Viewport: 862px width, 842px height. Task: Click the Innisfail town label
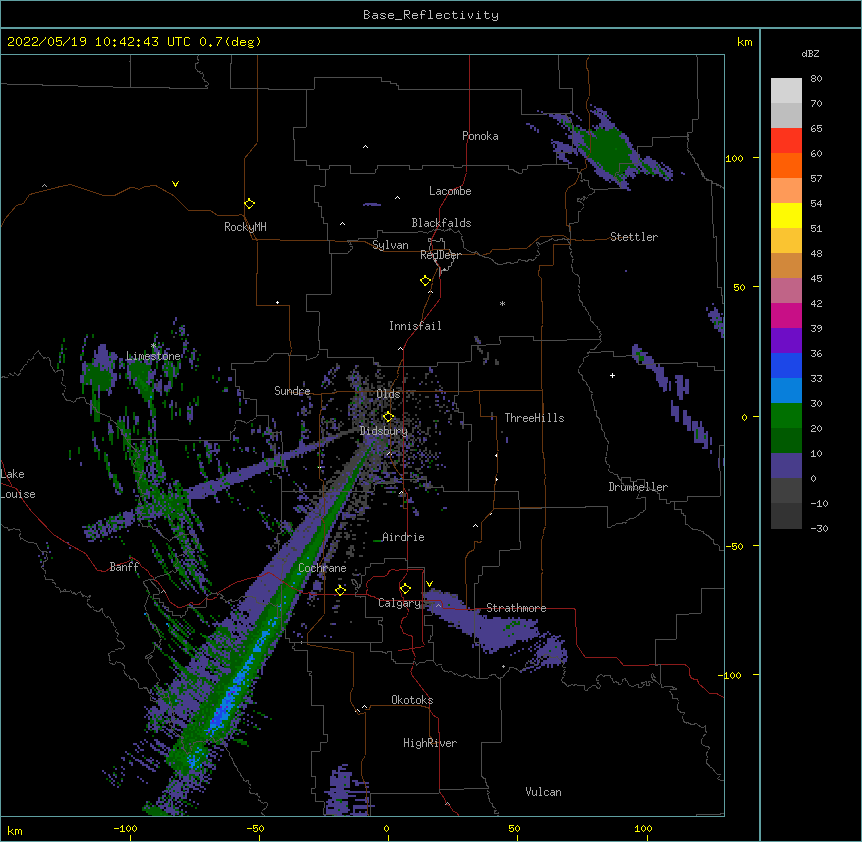pyautogui.click(x=415, y=326)
